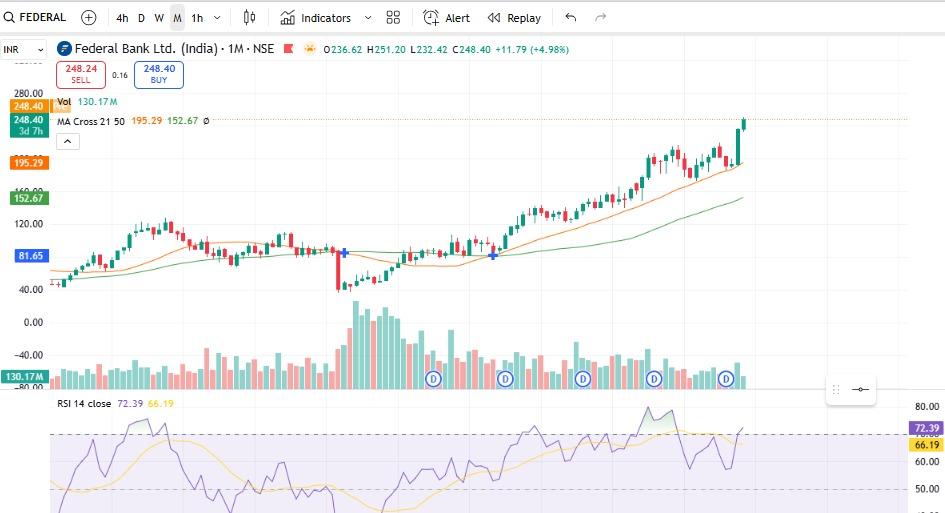This screenshot has height=513, width=945.
Task: Start bar Replay mode
Action: coord(514,18)
